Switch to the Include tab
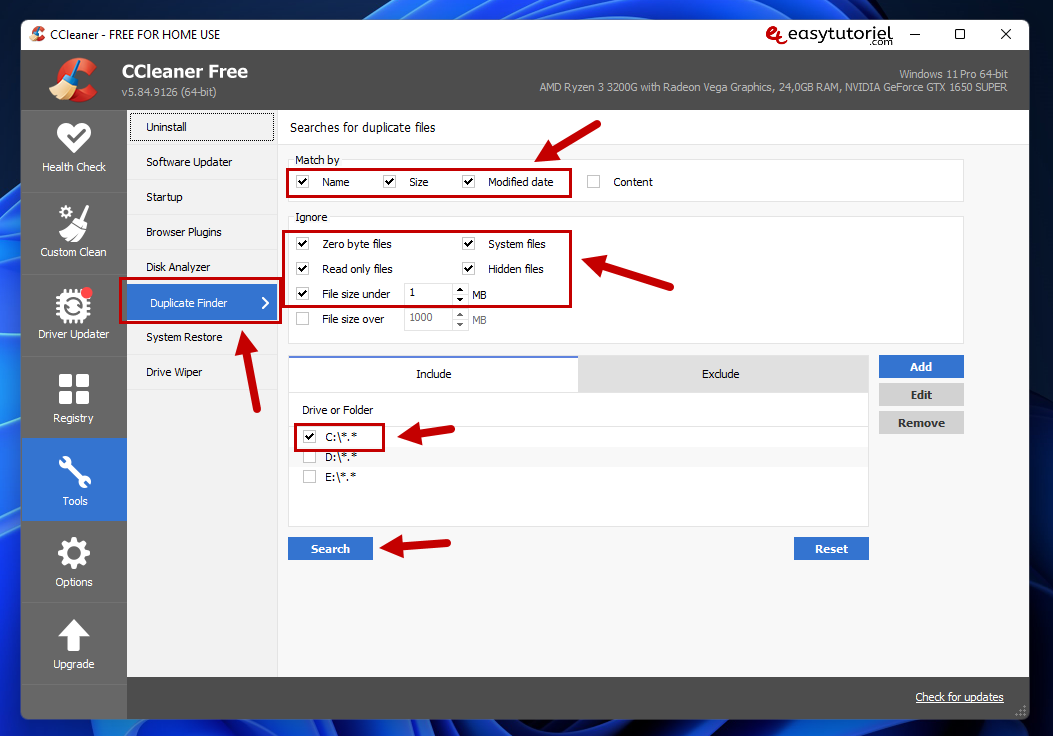Image resolution: width=1053 pixels, height=736 pixels. coord(433,374)
